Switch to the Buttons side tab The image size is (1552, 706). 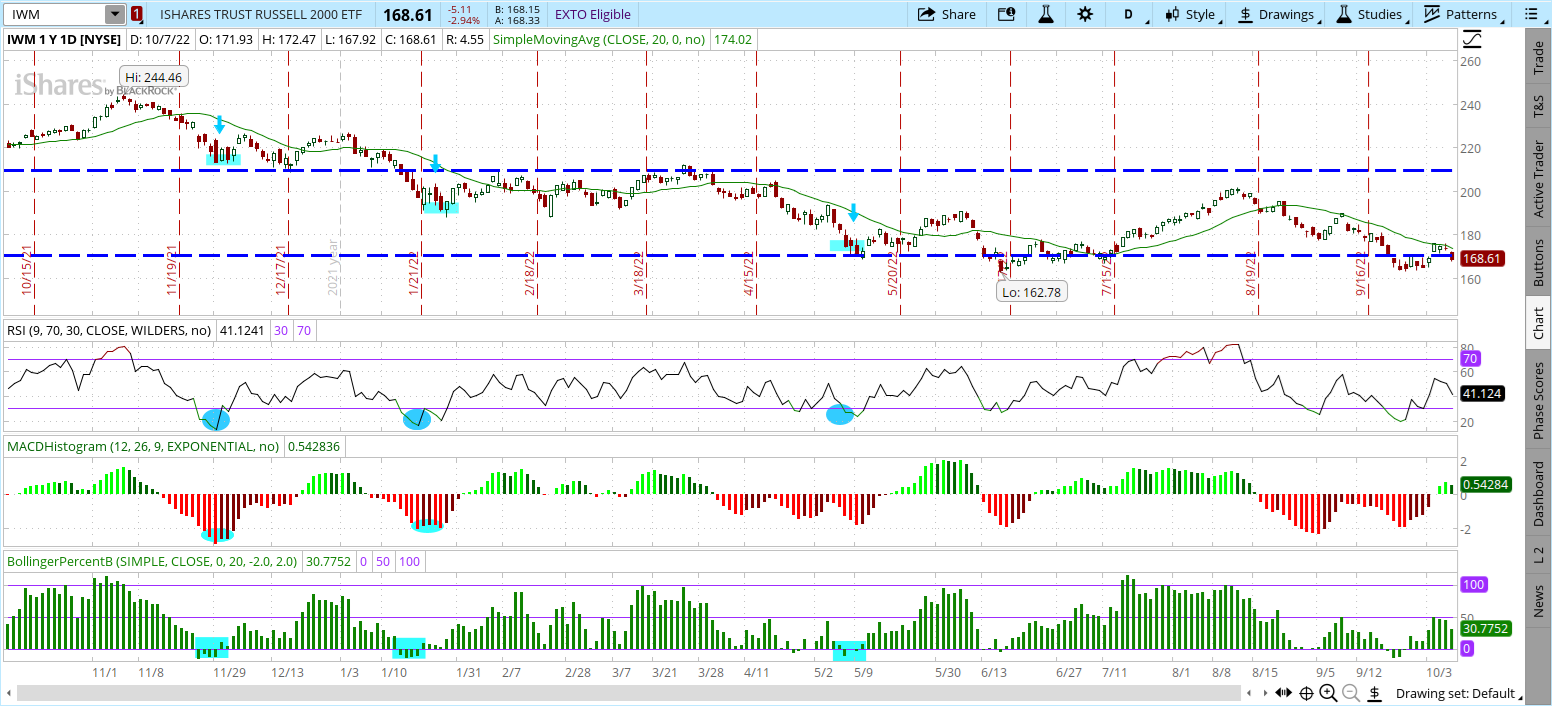1538,262
